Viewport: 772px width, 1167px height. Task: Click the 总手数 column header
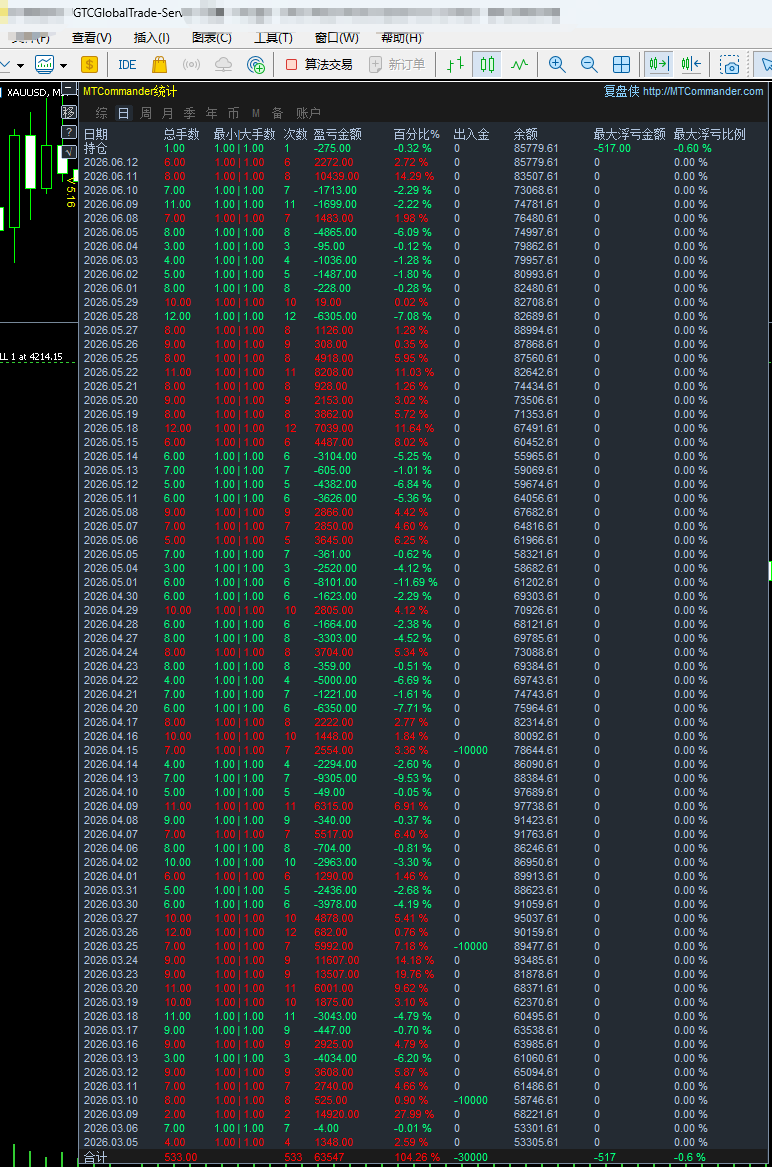[182, 134]
